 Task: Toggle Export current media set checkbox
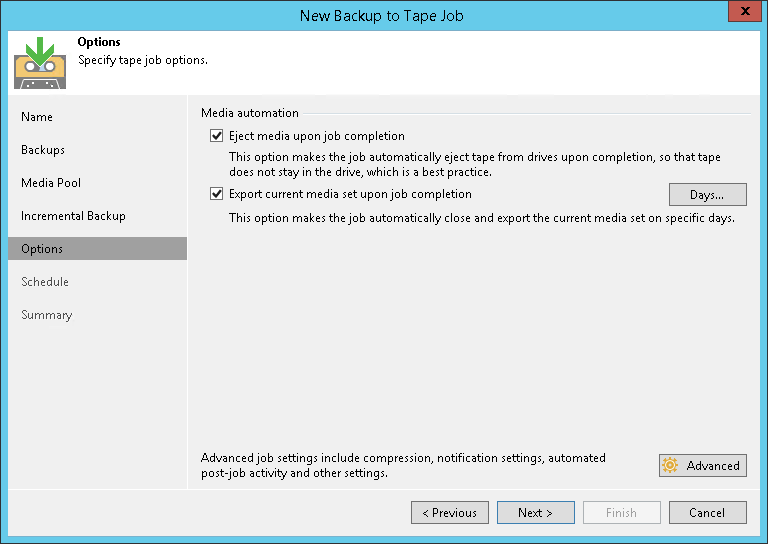(x=216, y=194)
